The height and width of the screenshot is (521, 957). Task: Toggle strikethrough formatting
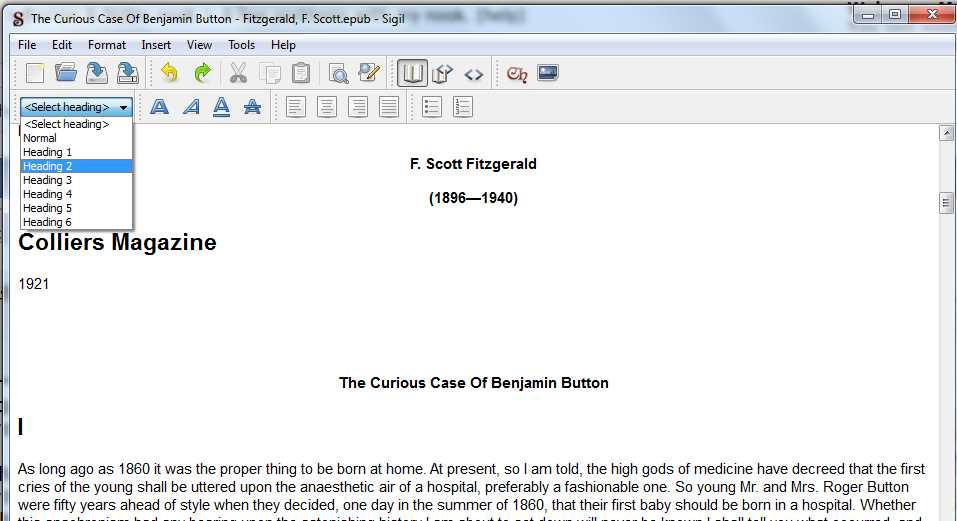[x=252, y=107]
